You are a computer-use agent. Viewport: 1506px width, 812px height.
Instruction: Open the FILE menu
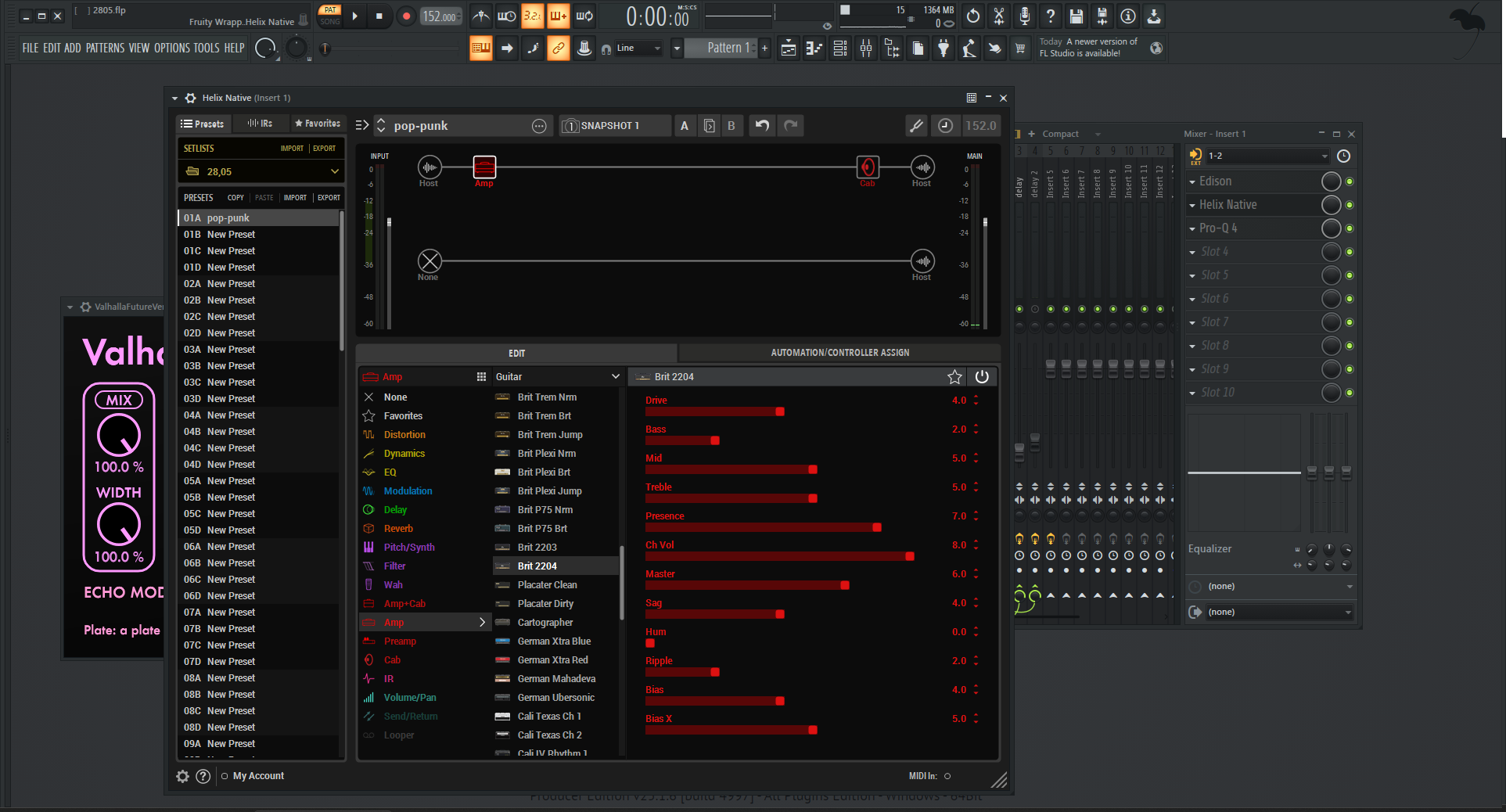tap(31, 49)
